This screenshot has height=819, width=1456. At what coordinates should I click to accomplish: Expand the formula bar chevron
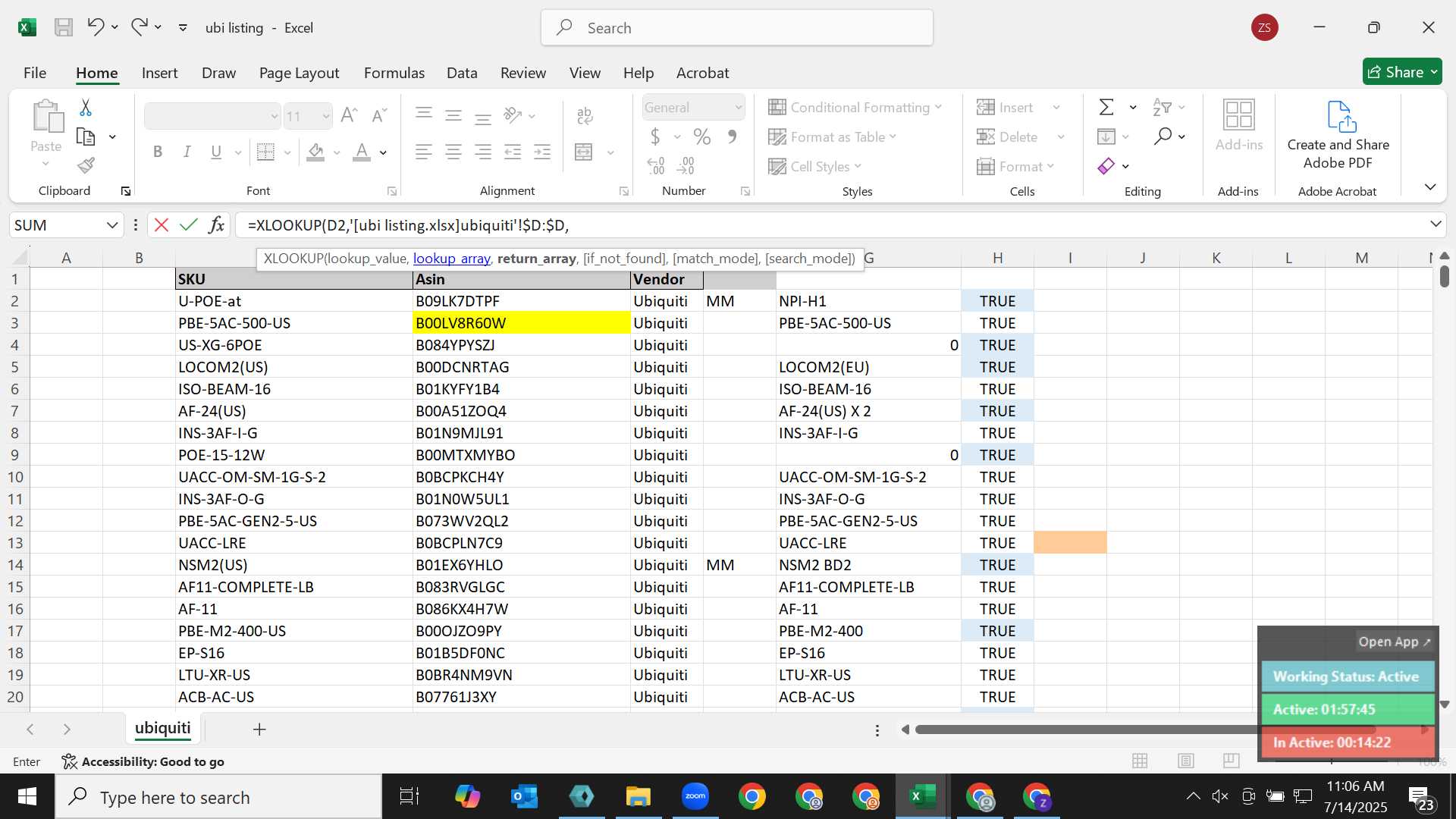click(1436, 224)
